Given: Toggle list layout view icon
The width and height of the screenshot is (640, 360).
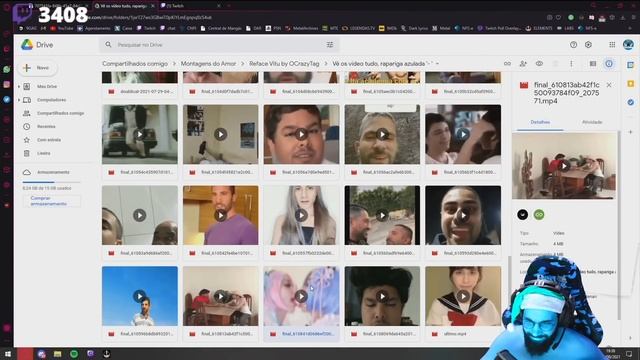Looking at the screenshot, I should coord(593,64).
